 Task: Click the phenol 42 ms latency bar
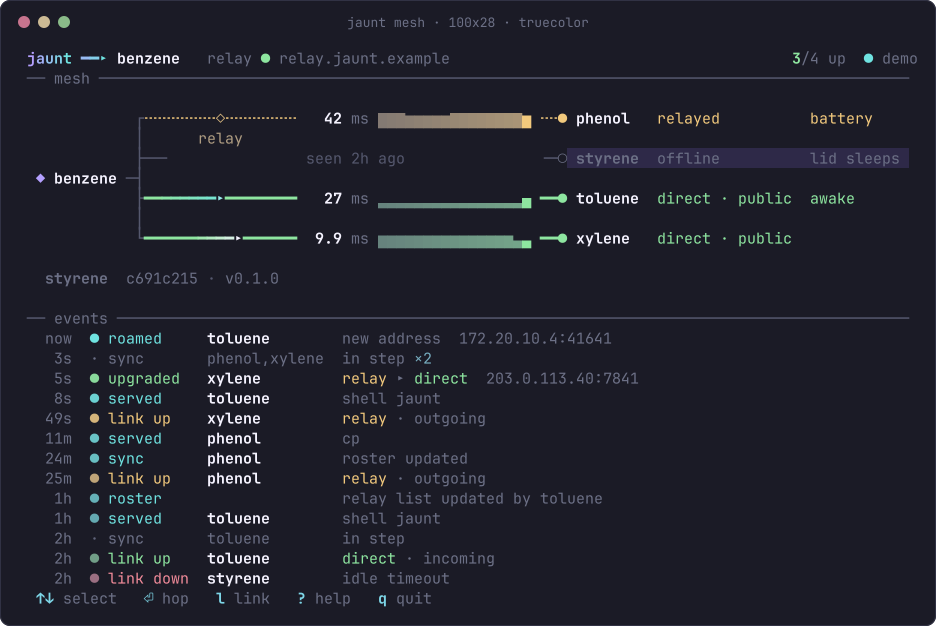454,120
